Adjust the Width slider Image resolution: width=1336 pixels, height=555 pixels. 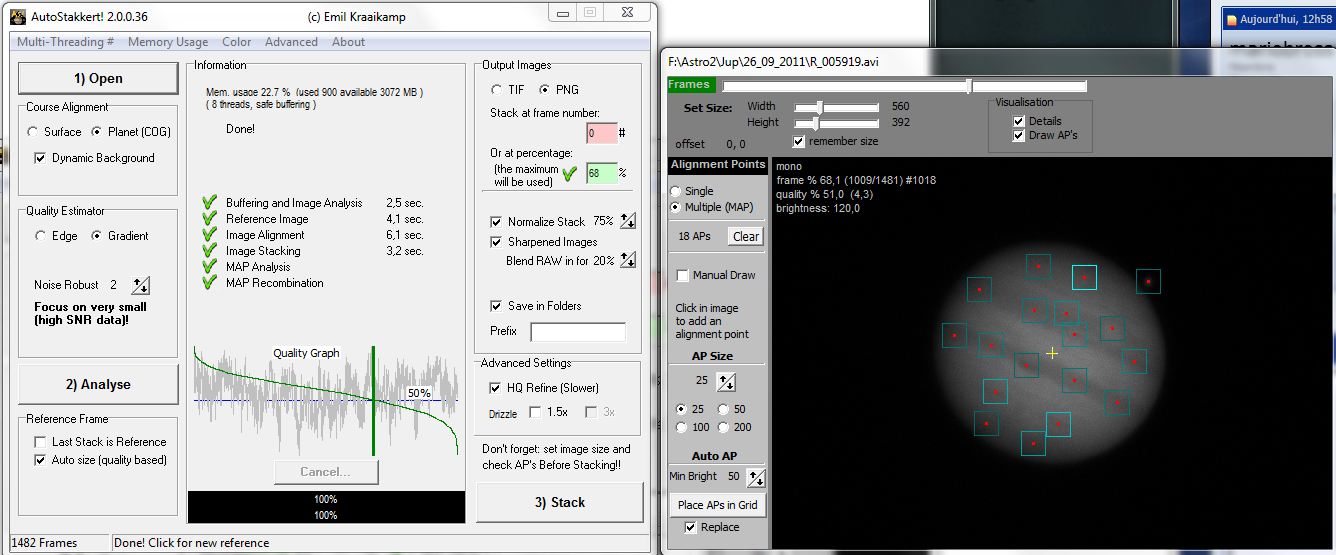820,107
